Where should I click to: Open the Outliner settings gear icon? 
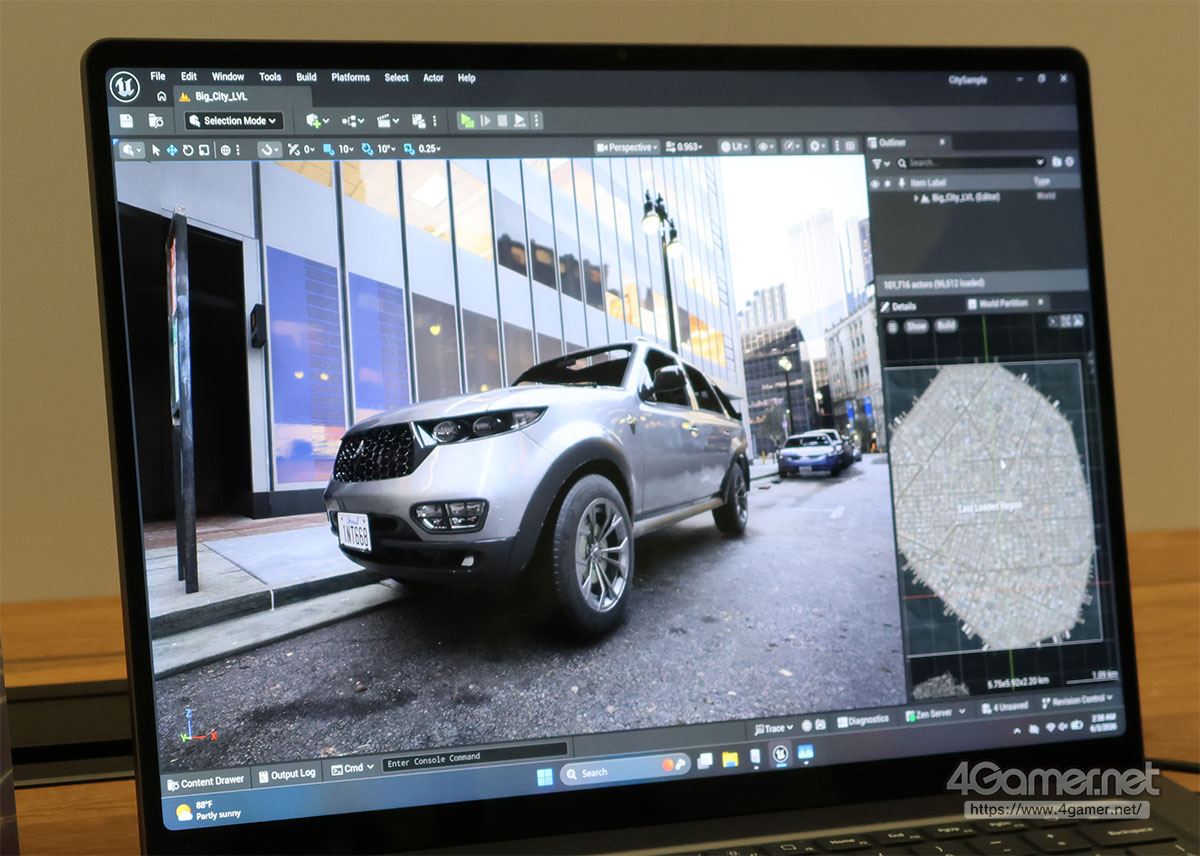pos(1069,162)
